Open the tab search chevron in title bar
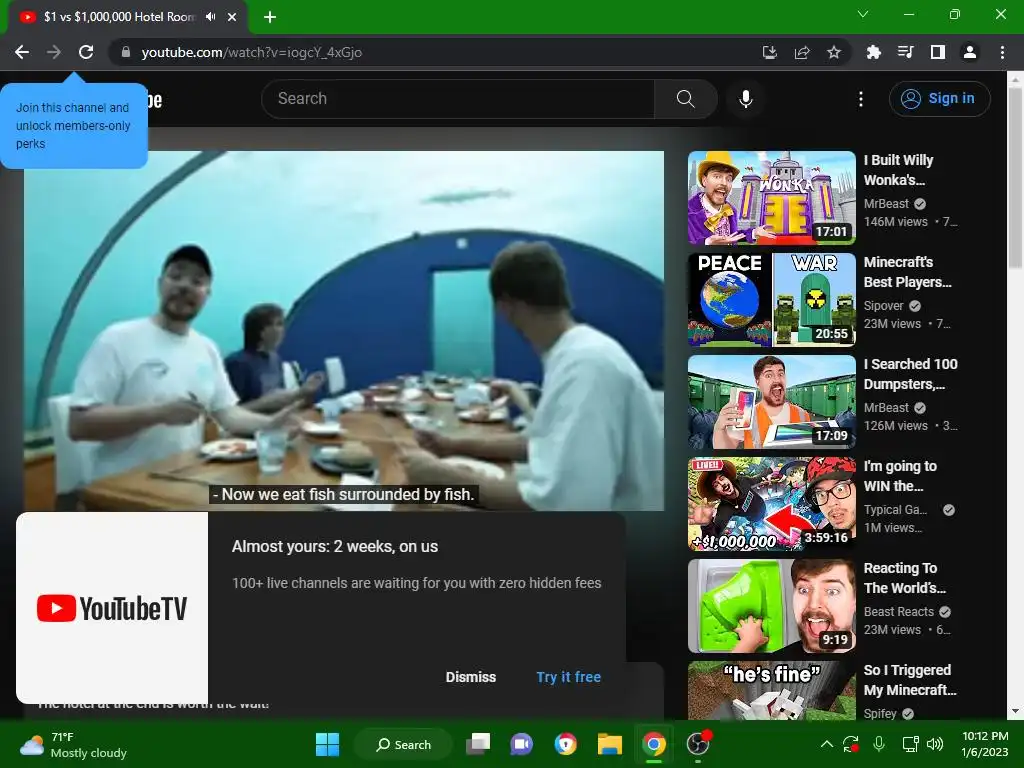This screenshot has width=1024, height=768. (x=863, y=14)
